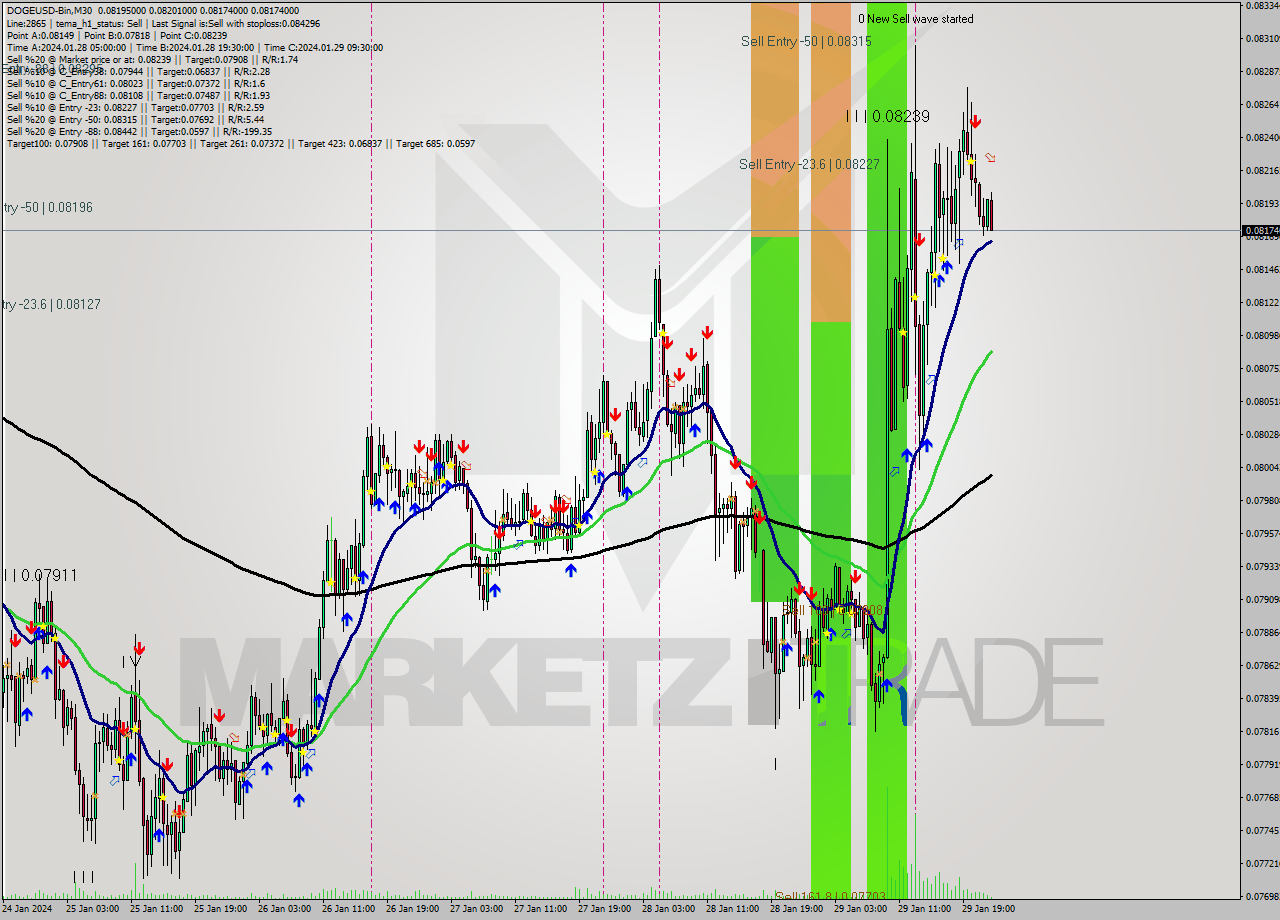Click the '25 Jan 19:00' time axis label
Screen dimensions: 1280x920
click(x=220, y=909)
